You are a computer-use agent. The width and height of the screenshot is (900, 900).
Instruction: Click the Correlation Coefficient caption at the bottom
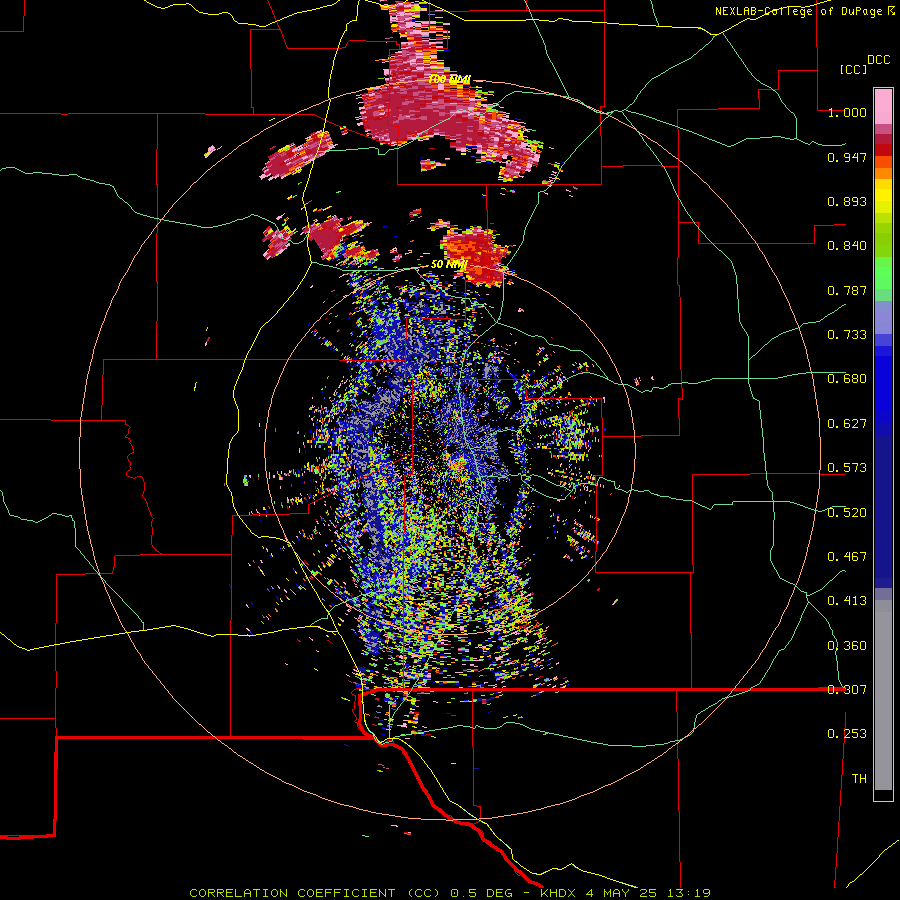coord(449,893)
